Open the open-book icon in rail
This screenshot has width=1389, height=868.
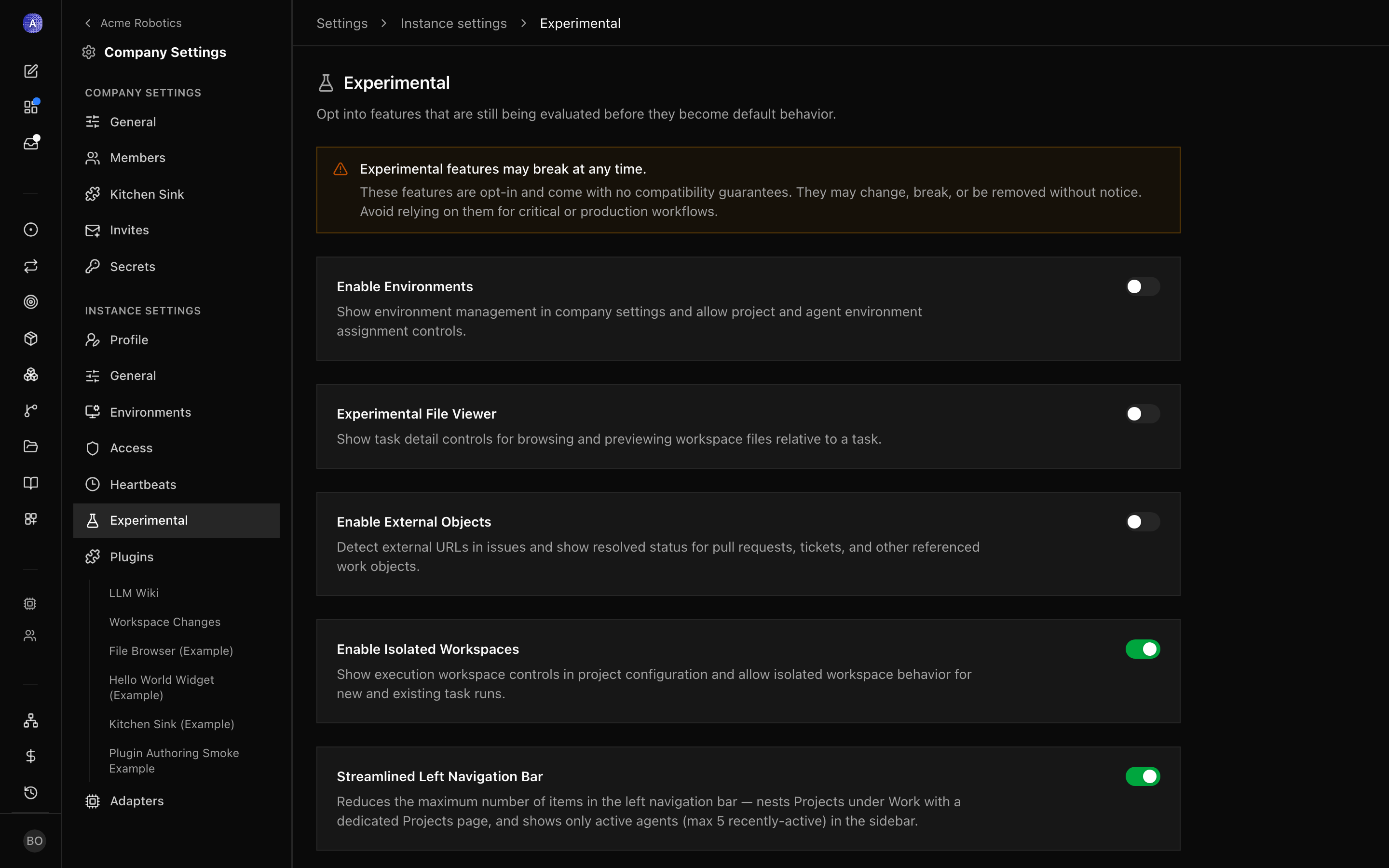(31, 483)
